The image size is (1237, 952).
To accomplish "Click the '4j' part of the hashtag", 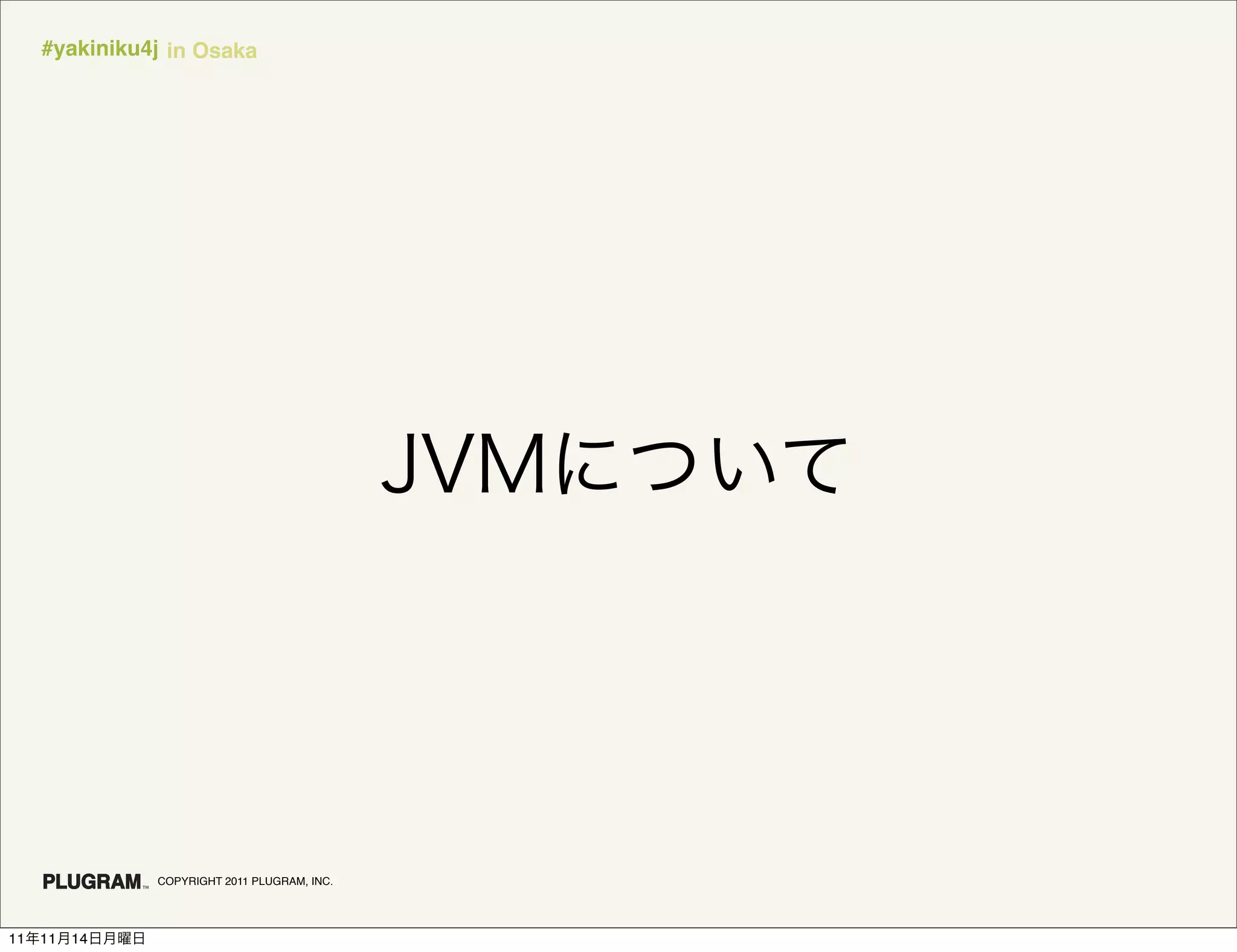I will [x=149, y=49].
